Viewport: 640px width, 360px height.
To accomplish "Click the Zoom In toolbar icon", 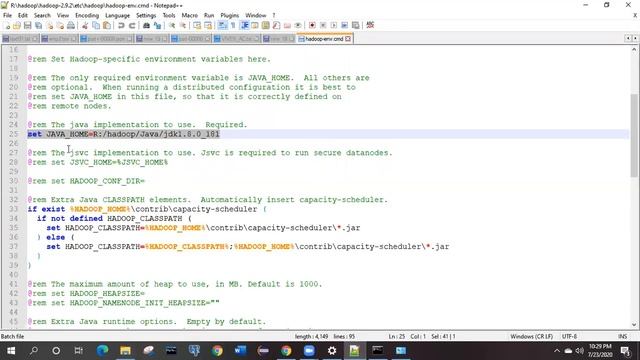I will (172, 25).
